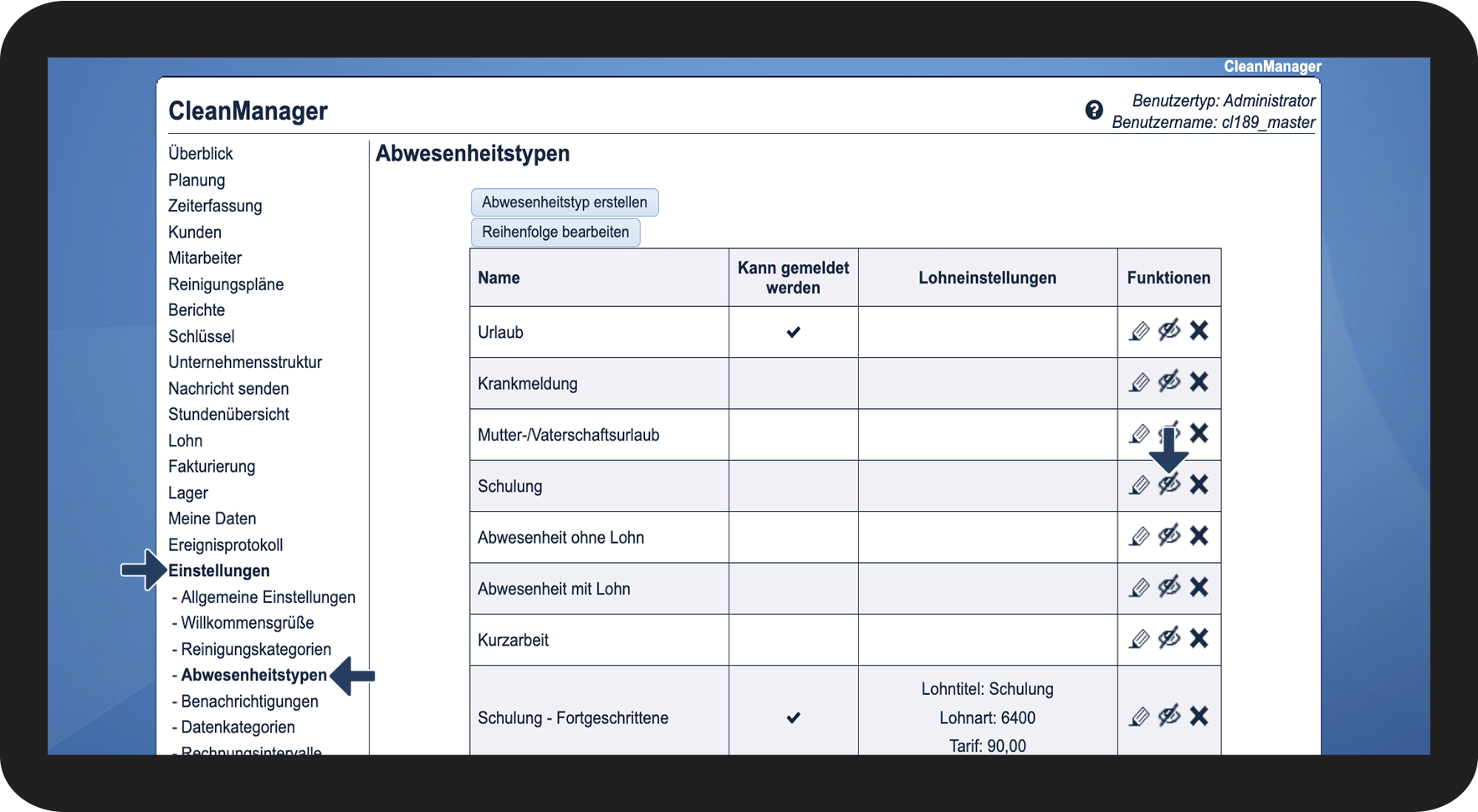
Task: Select Mitarbeiter from the sidebar
Action: (205, 258)
